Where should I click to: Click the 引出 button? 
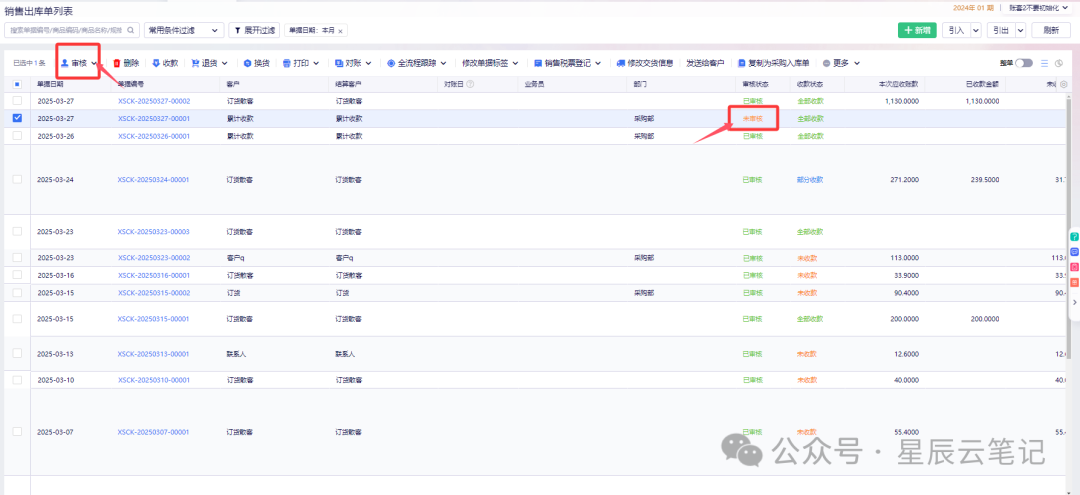pyautogui.click(x=1000, y=30)
